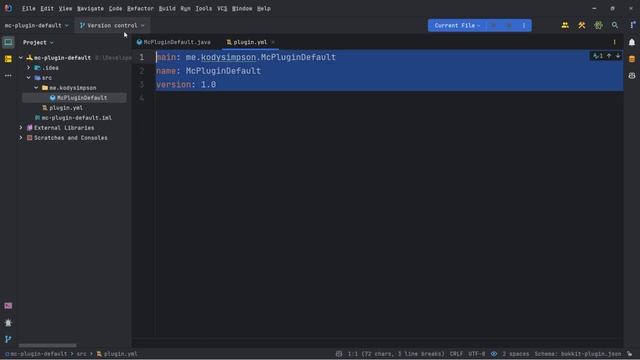Open the Edit menu
The height and width of the screenshot is (360, 640).
47,8
